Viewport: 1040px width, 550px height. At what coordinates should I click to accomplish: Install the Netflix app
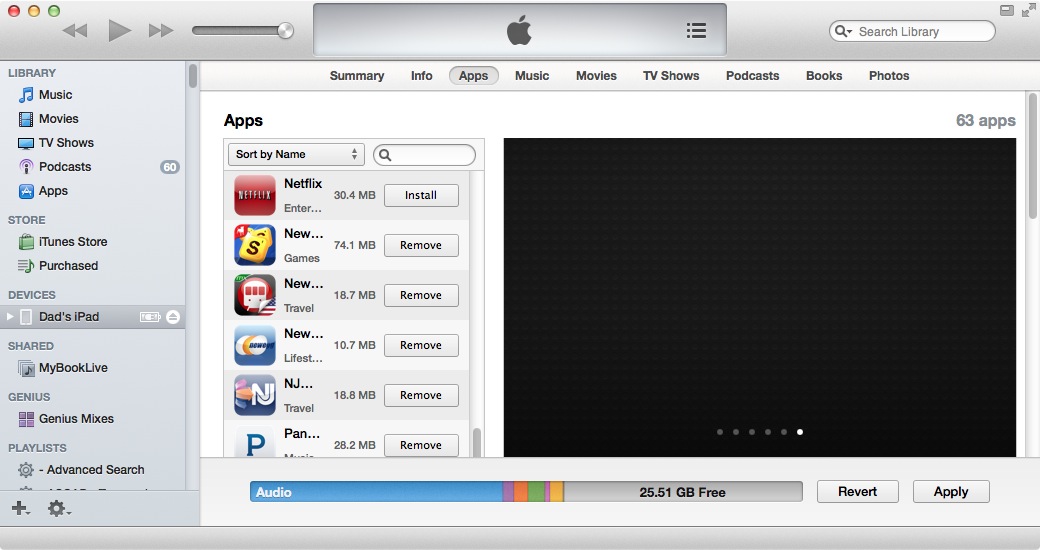(x=421, y=195)
